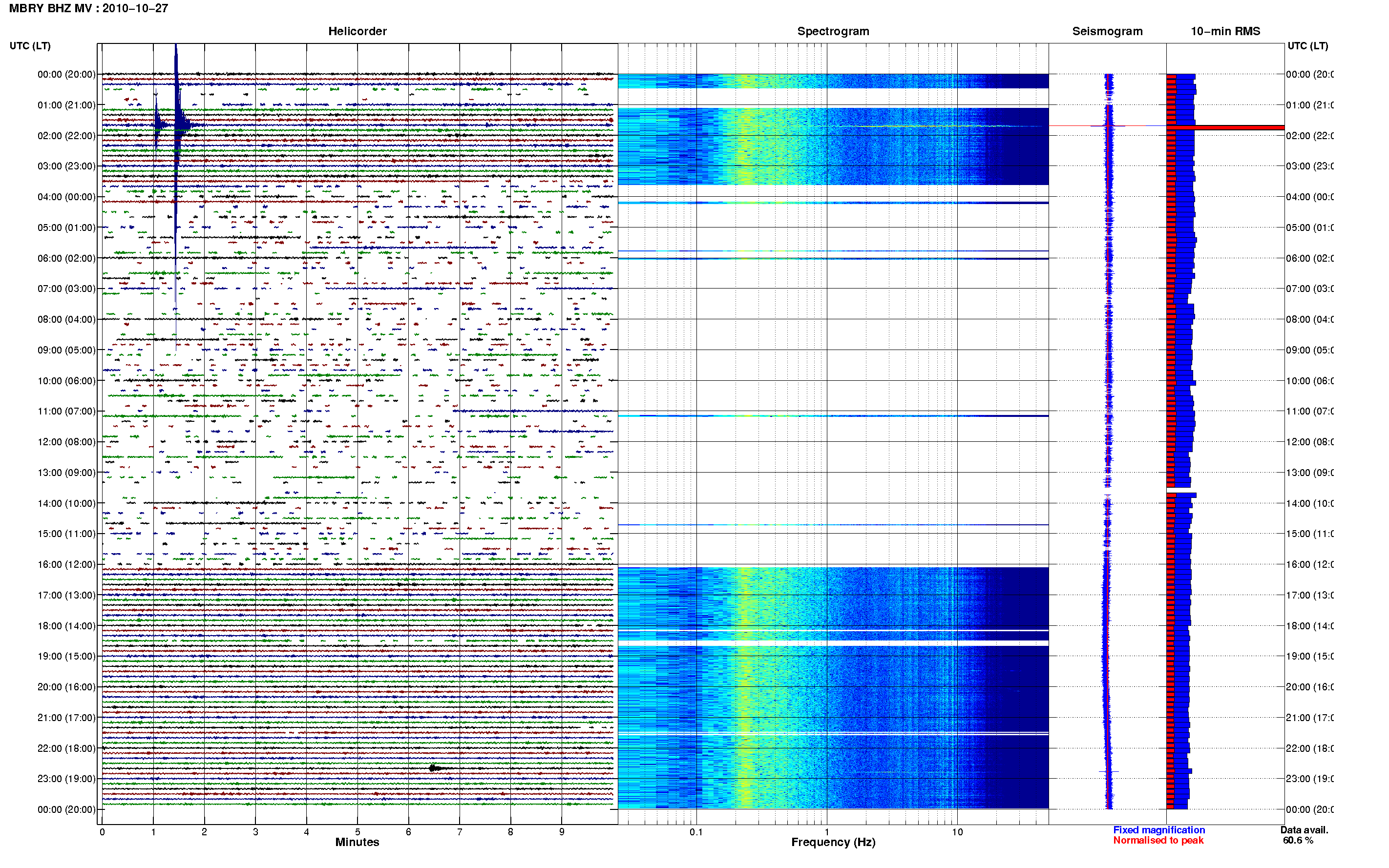The height and width of the screenshot is (868, 1389).
Task: Click the '60.6 %' availability value
Action: coord(1298,841)
